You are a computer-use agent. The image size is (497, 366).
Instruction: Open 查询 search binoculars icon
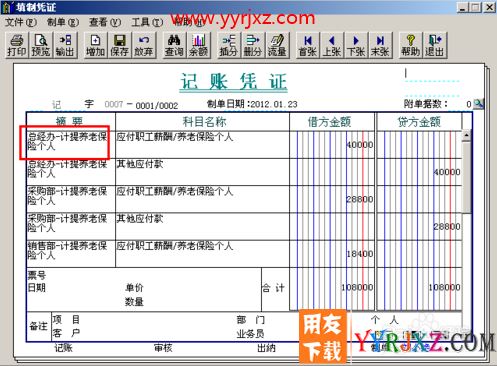click(x=174, y=45)
